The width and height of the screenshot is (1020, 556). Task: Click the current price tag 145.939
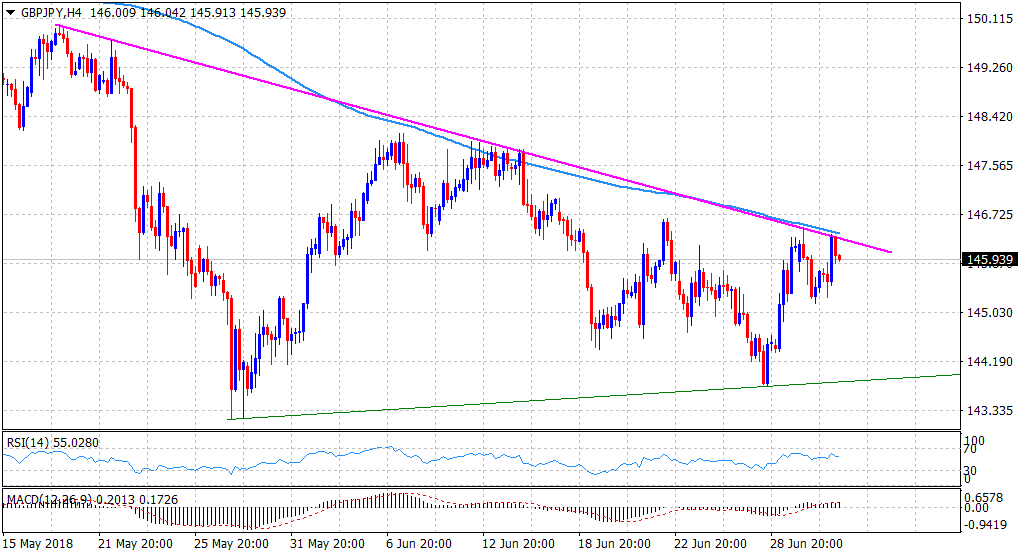989,260
